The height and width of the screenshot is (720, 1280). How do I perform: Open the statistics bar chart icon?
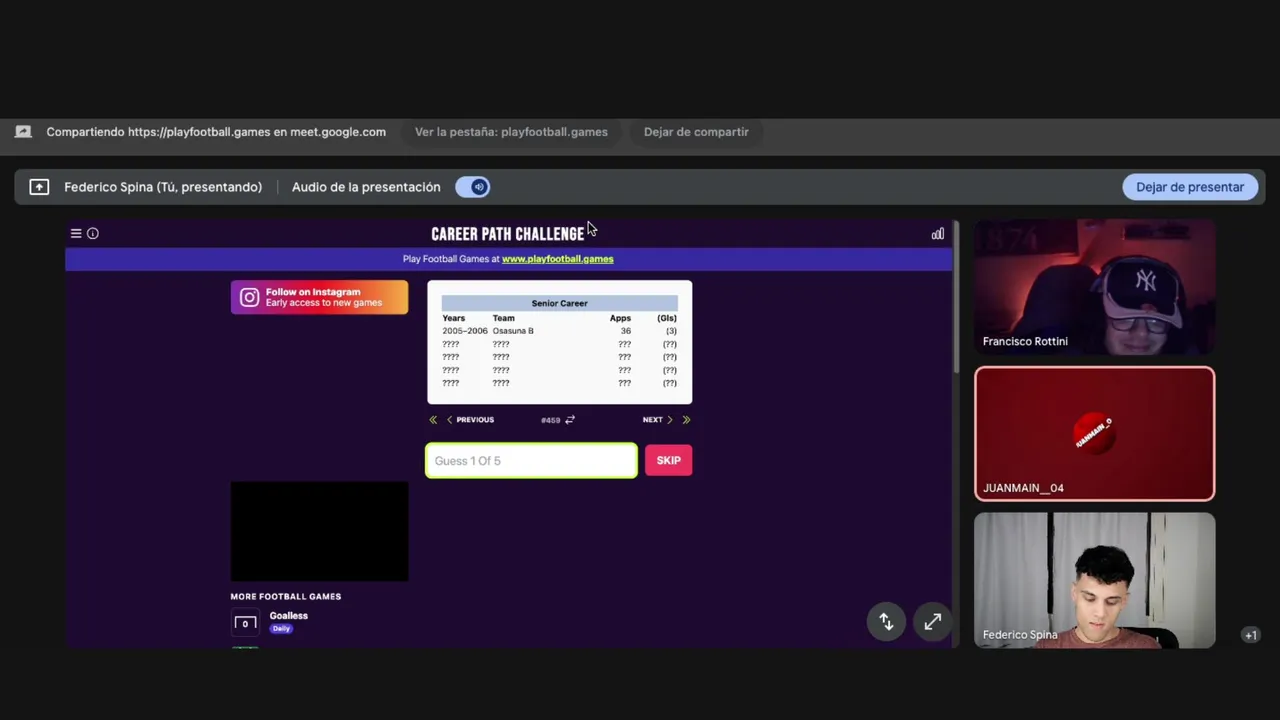click(x=937, y=234)
